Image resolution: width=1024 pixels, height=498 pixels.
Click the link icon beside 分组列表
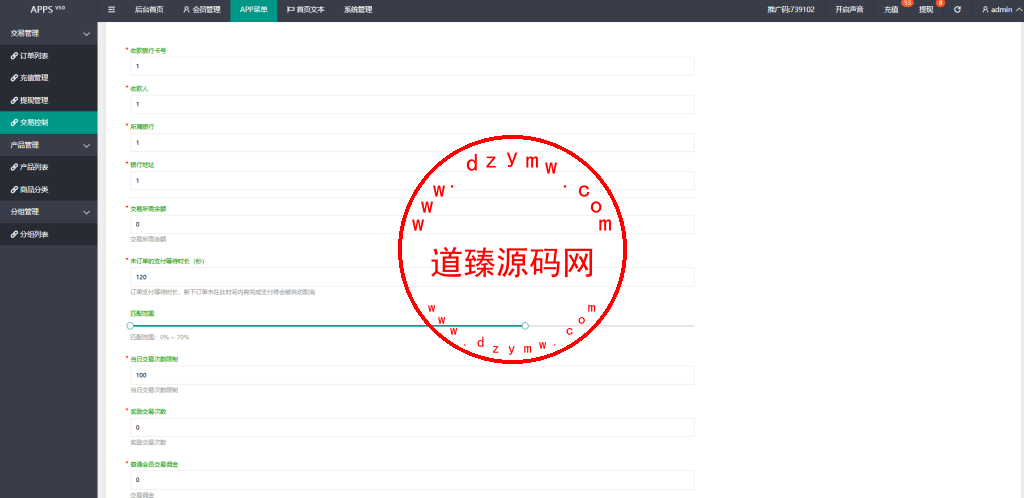[x=14, y=234]
